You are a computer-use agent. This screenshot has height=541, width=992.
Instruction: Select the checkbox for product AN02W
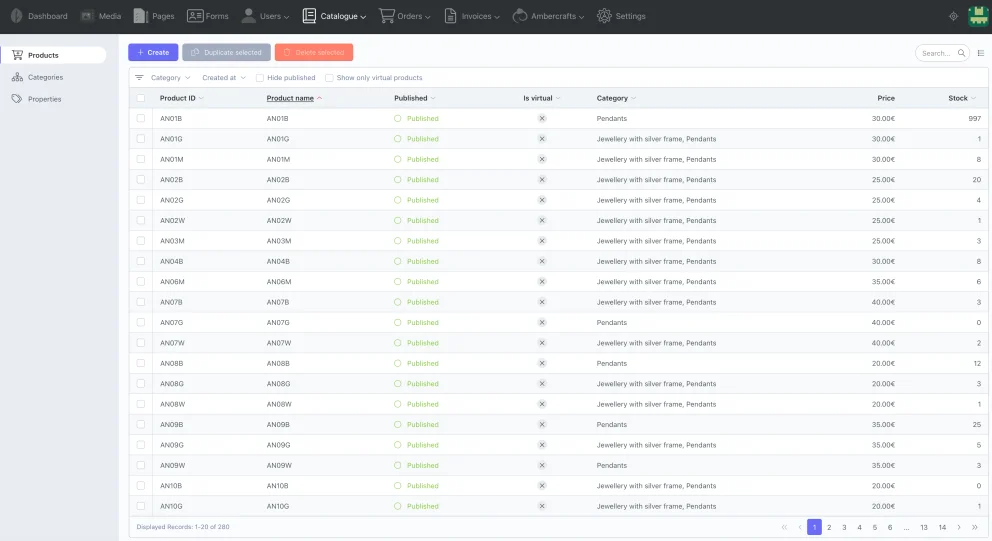point(140,220)
